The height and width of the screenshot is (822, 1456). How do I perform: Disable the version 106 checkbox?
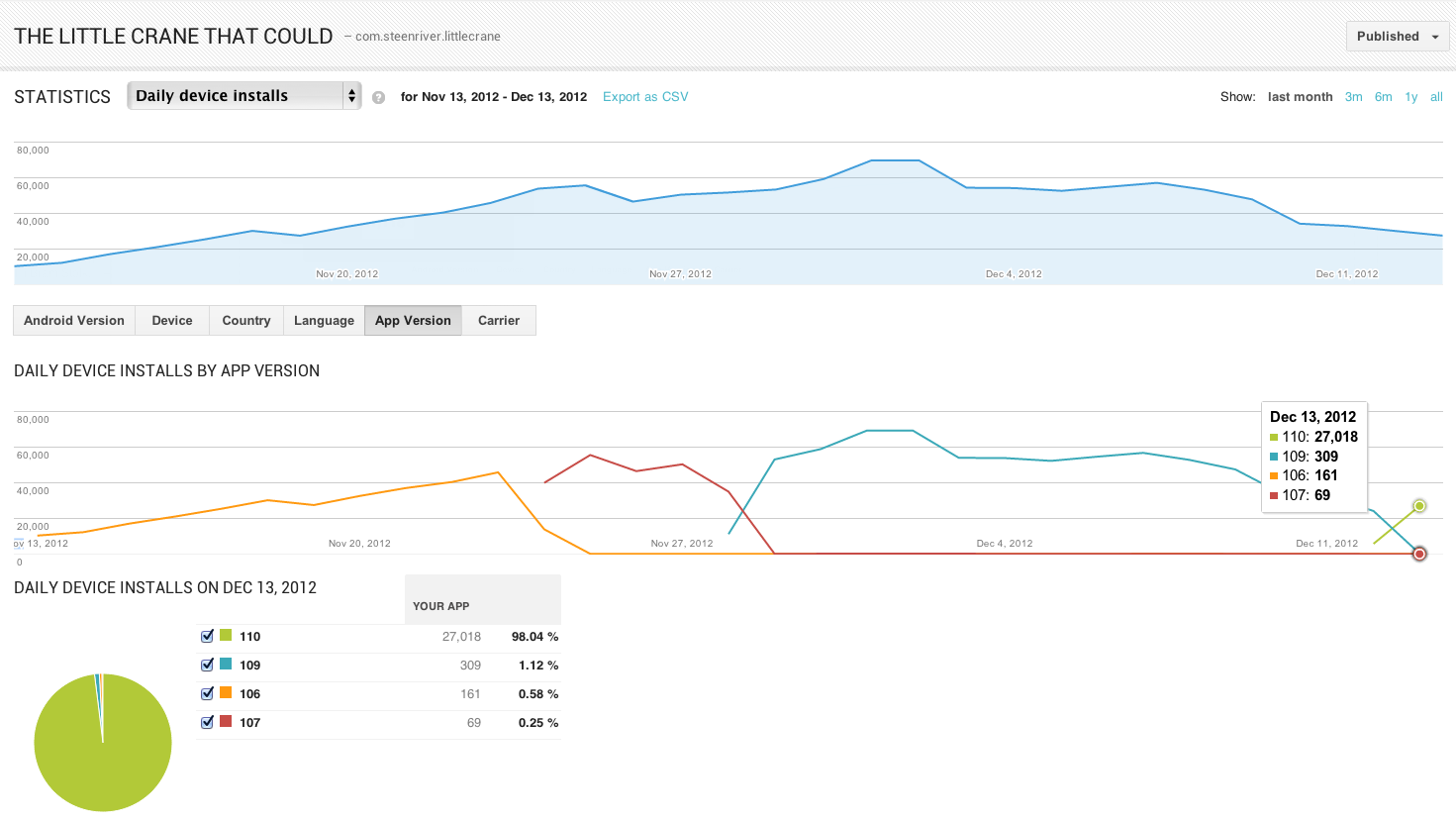(207, 694)
